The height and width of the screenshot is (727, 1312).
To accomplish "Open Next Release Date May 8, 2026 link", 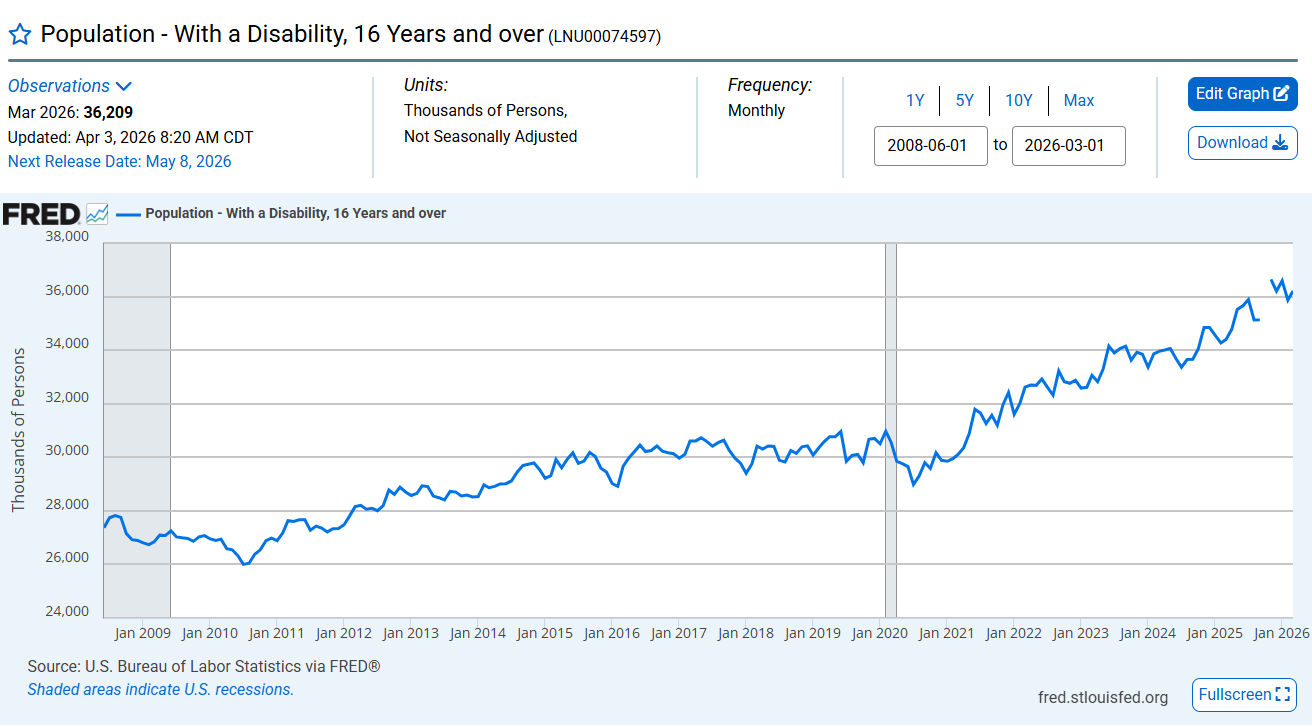I will 119,161.
